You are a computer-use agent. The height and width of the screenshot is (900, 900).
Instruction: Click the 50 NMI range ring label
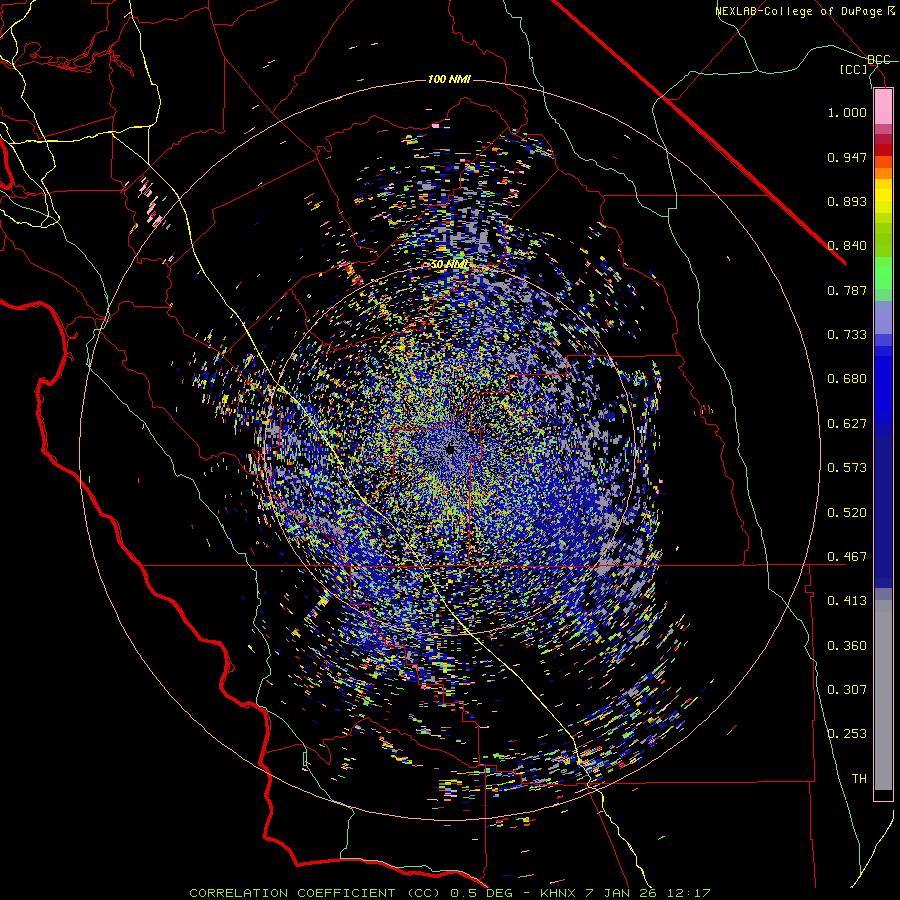point(449,265)
